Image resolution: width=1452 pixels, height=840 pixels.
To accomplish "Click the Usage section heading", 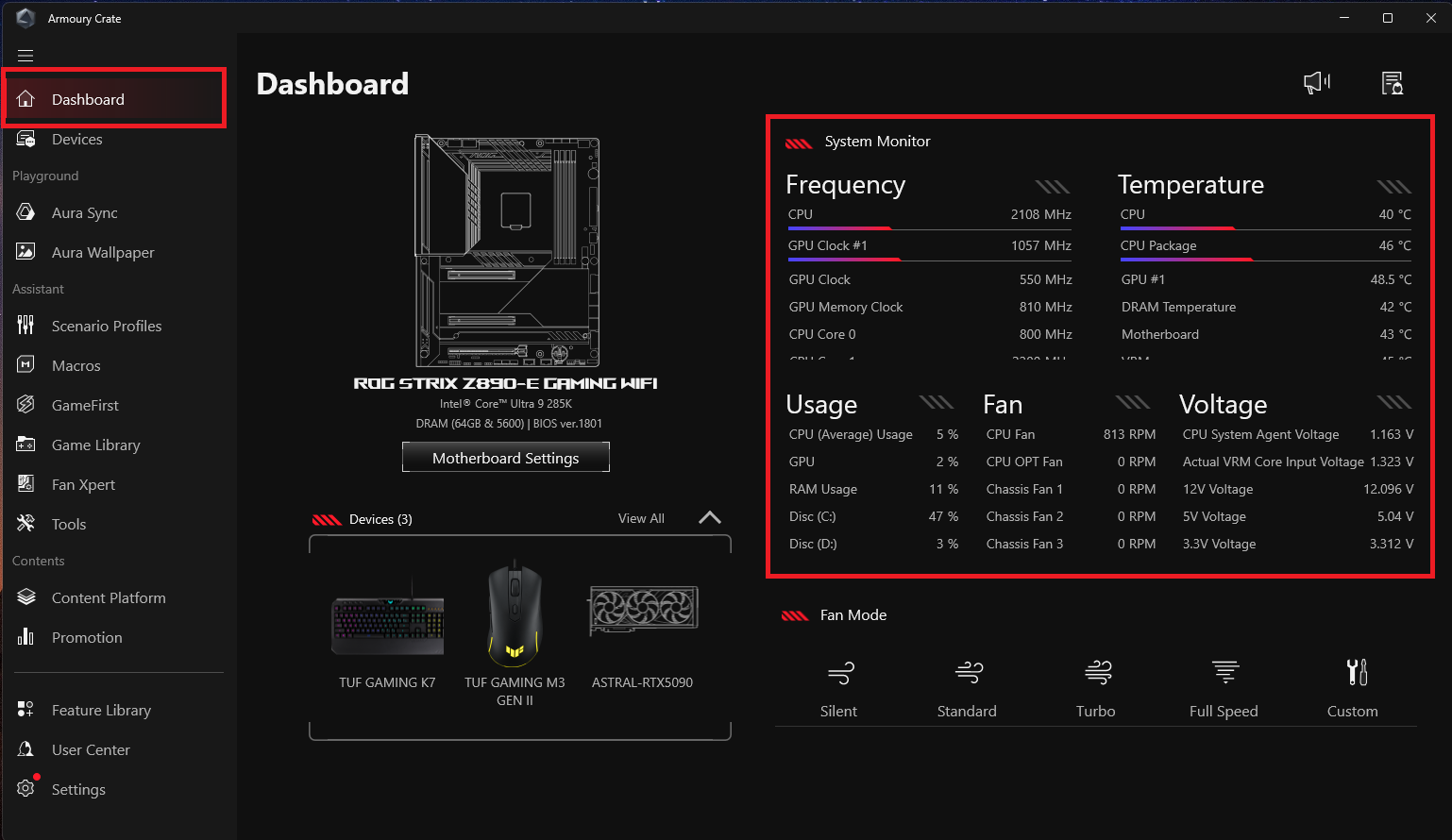I will (x=821, y=405).
